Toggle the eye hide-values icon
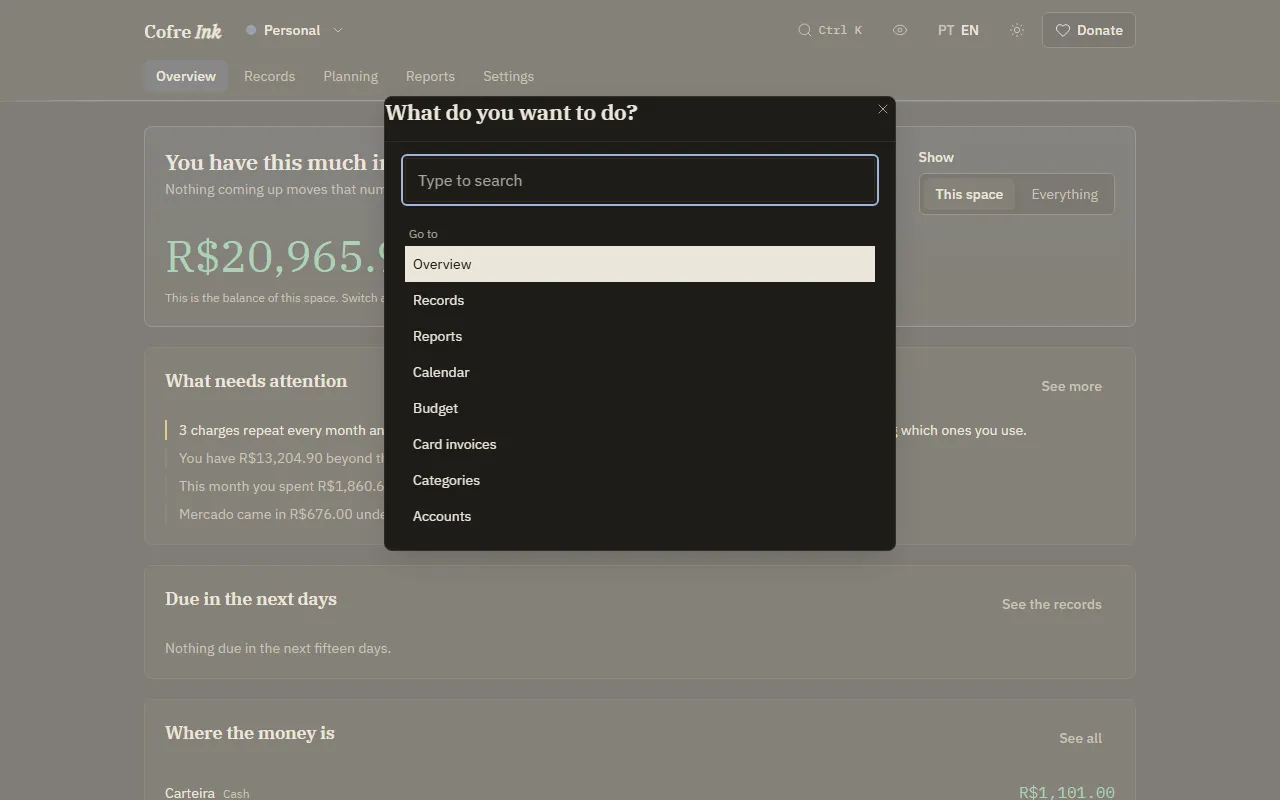This screenshot has height=800, width=1280. click(900, 30)
